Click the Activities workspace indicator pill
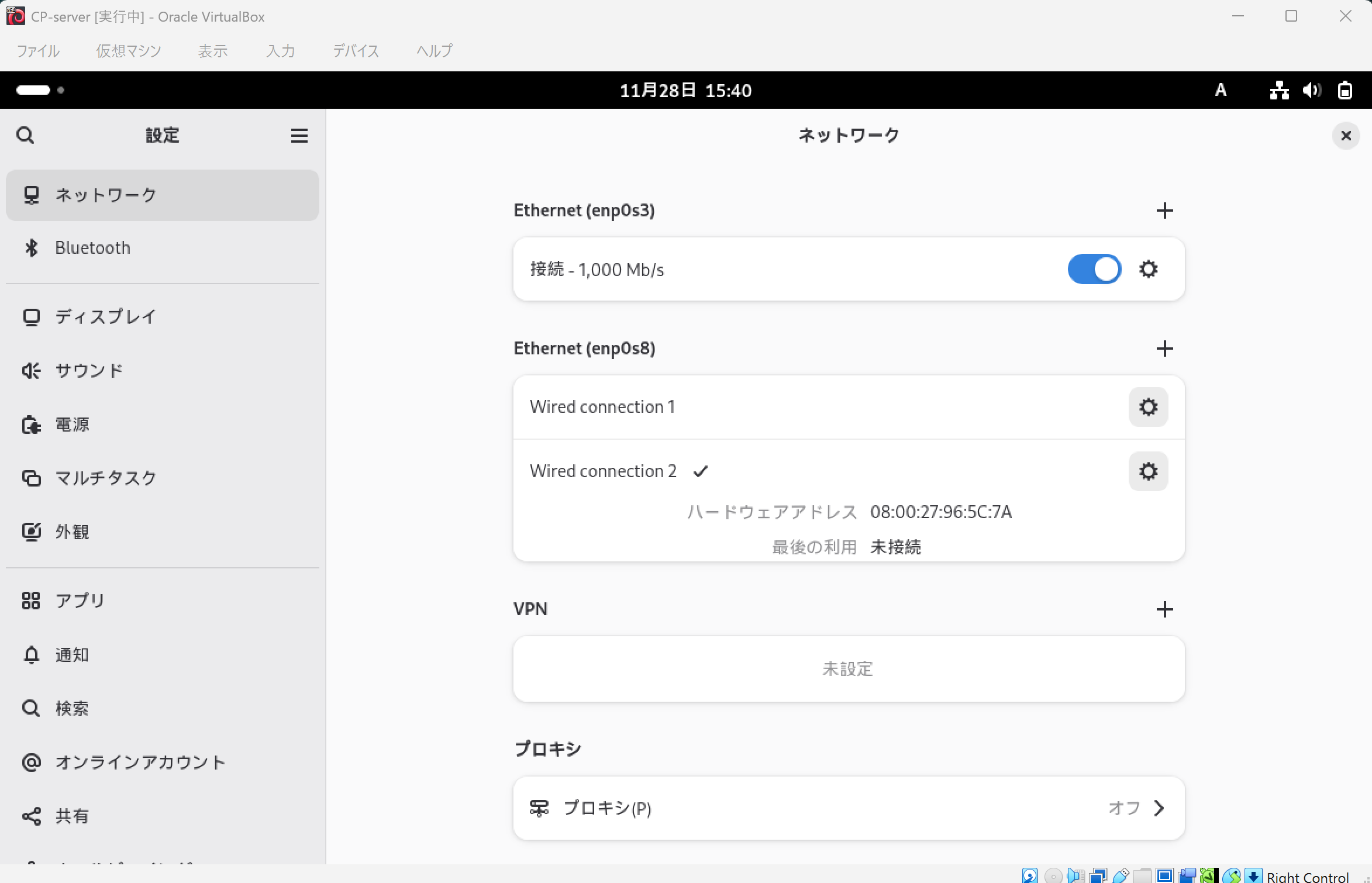This screenshot has height=883, width=1372. click(33, 90)
